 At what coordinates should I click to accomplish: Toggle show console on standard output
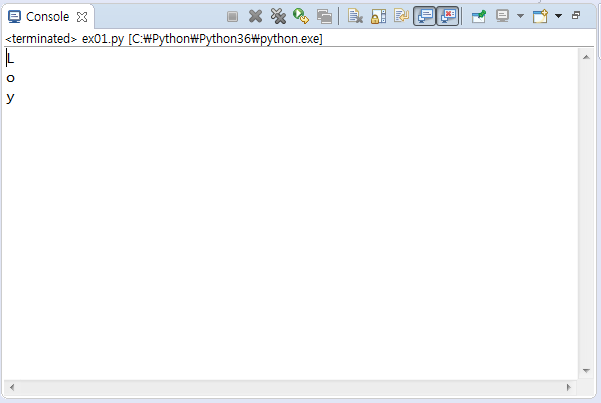424,16
